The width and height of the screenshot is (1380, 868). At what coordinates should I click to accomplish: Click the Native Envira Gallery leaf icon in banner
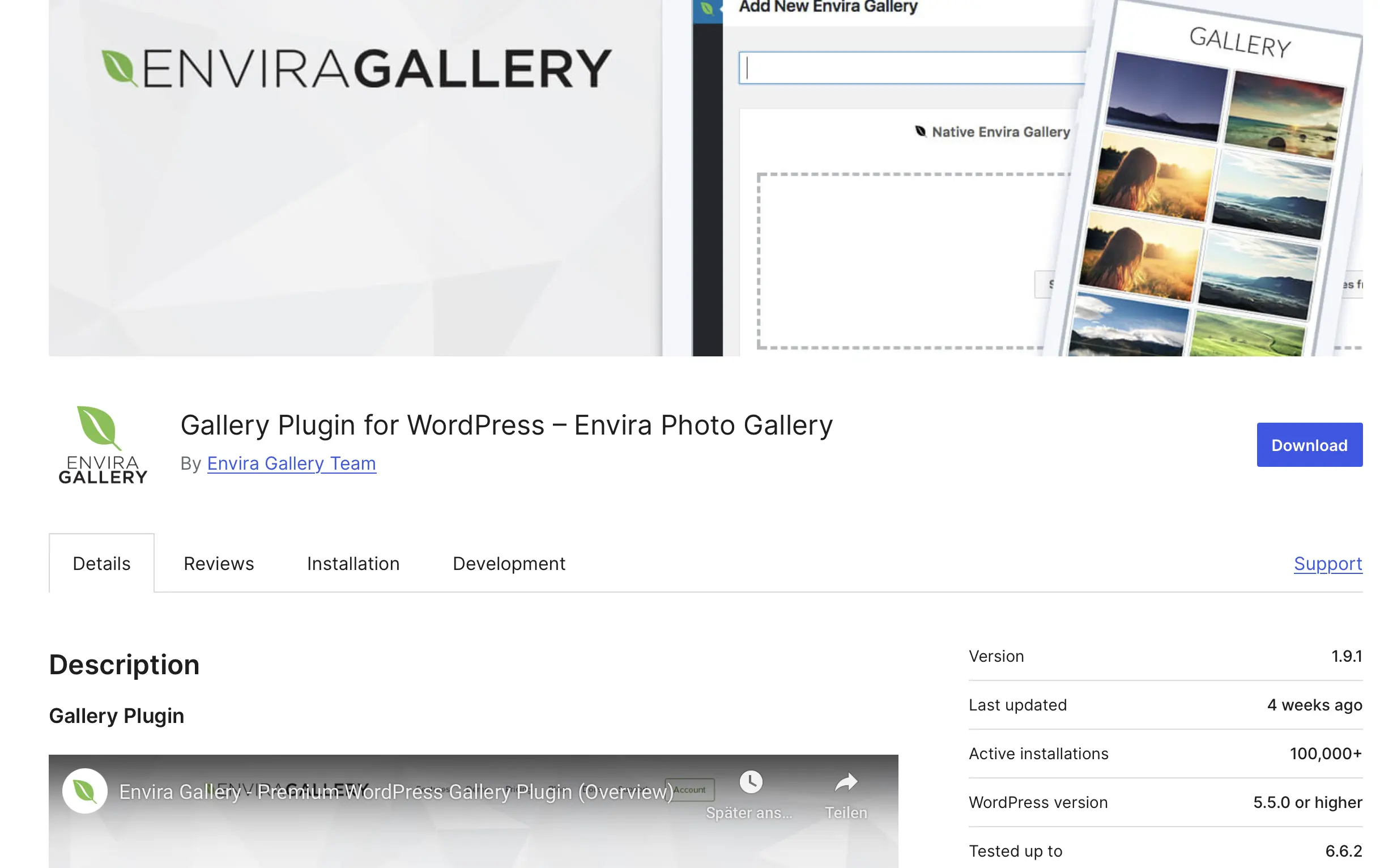pyautogui.click(x=922, y=131)
